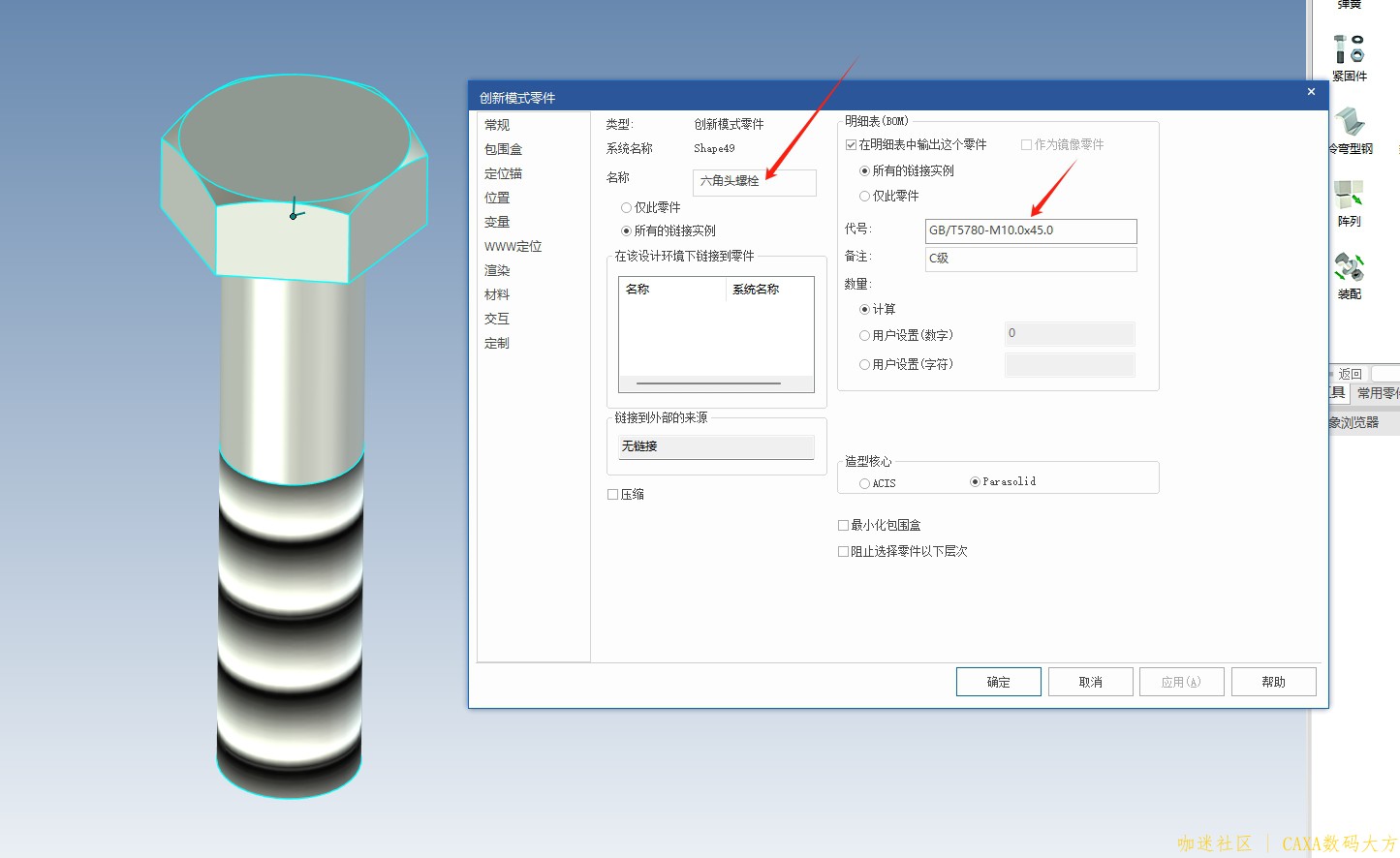Image resolution: width=1400 pixels, height=858 pixels.
Task: Select the ACIS modeling kernel radio button
Action: (864, 483)
